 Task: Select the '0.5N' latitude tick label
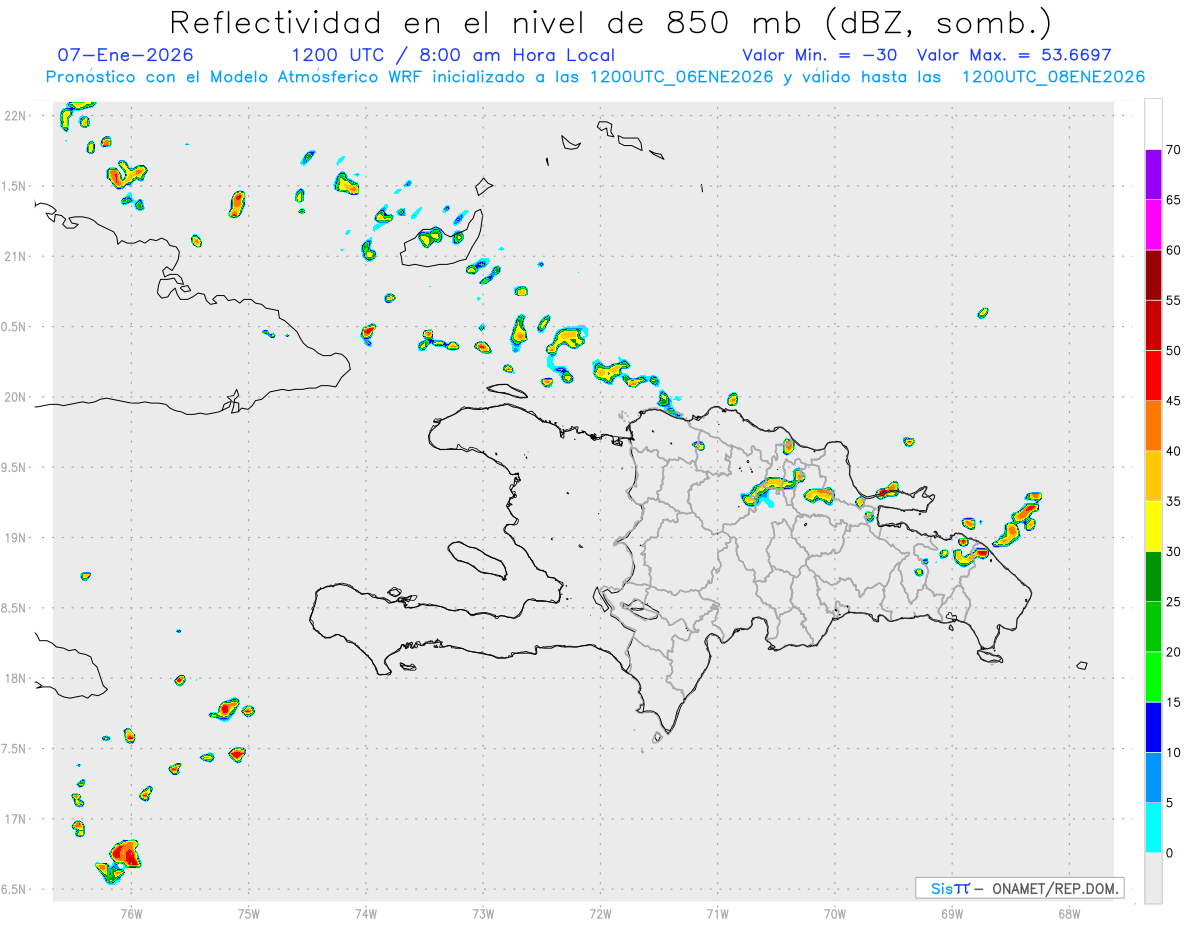pos(16,327)
